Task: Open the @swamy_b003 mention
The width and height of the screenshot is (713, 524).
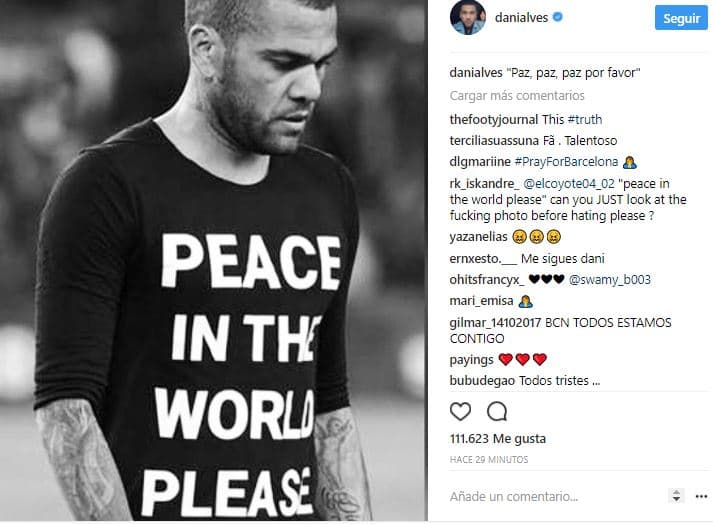Action: point(609,280)
